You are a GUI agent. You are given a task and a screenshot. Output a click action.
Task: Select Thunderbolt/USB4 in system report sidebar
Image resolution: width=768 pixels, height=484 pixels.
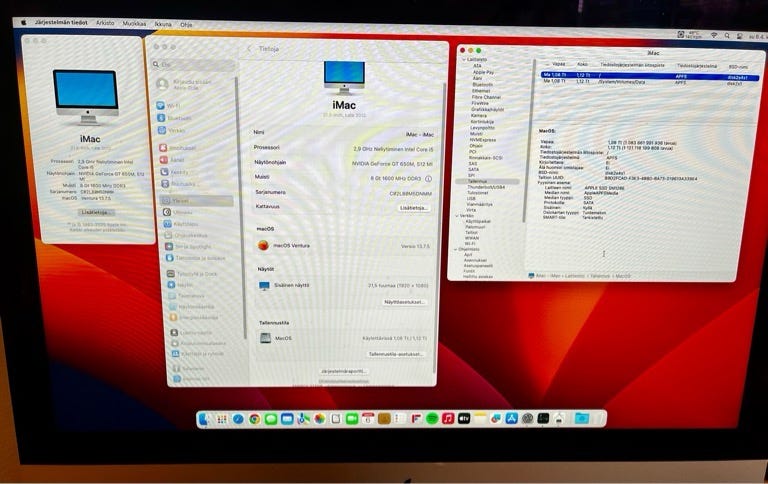tap(485, 187)
